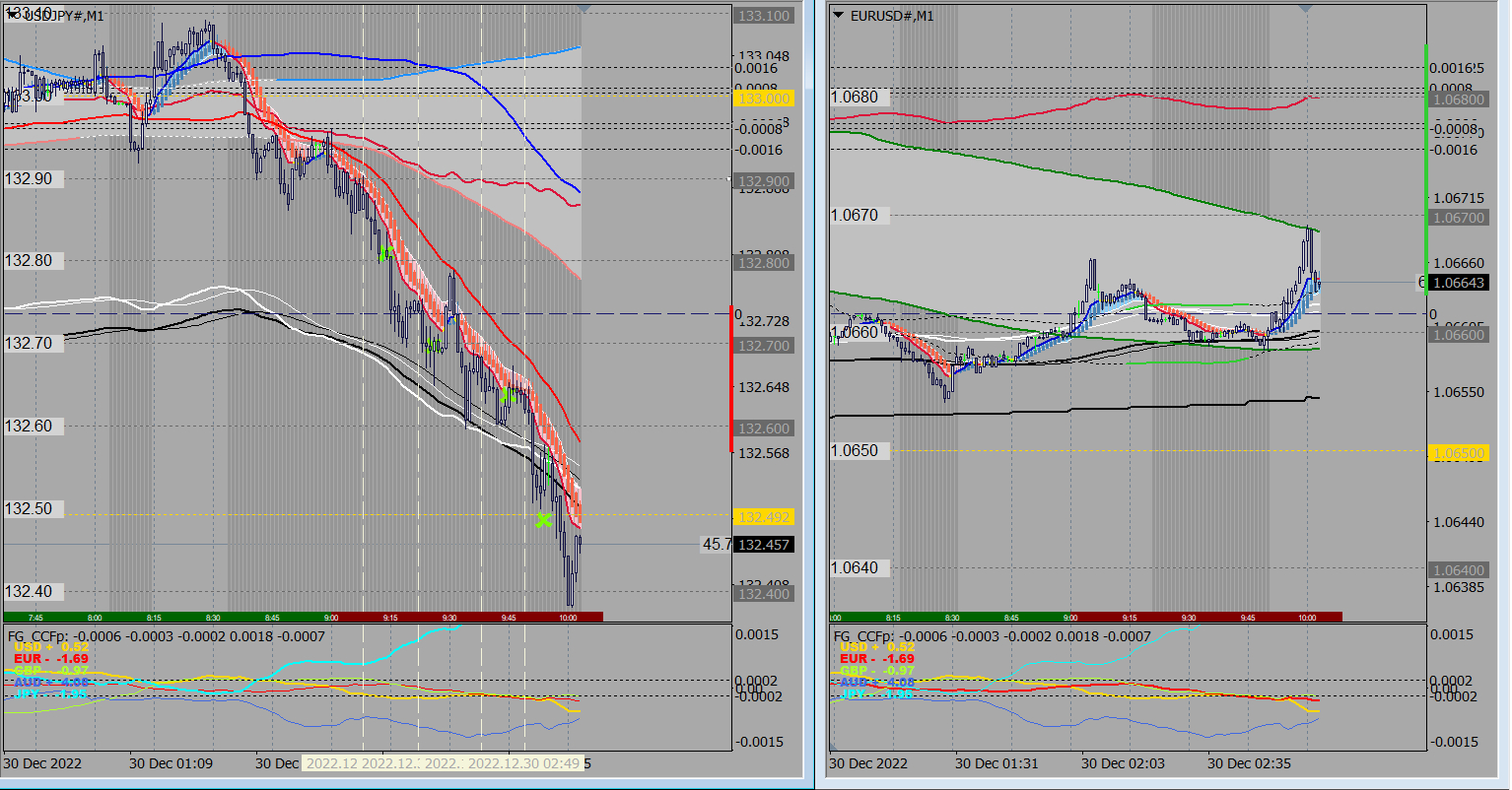The width and height of the screenshot is (1512, 790).
Task: Click the gray 132.600 price level label
Action: click(765, 428)
